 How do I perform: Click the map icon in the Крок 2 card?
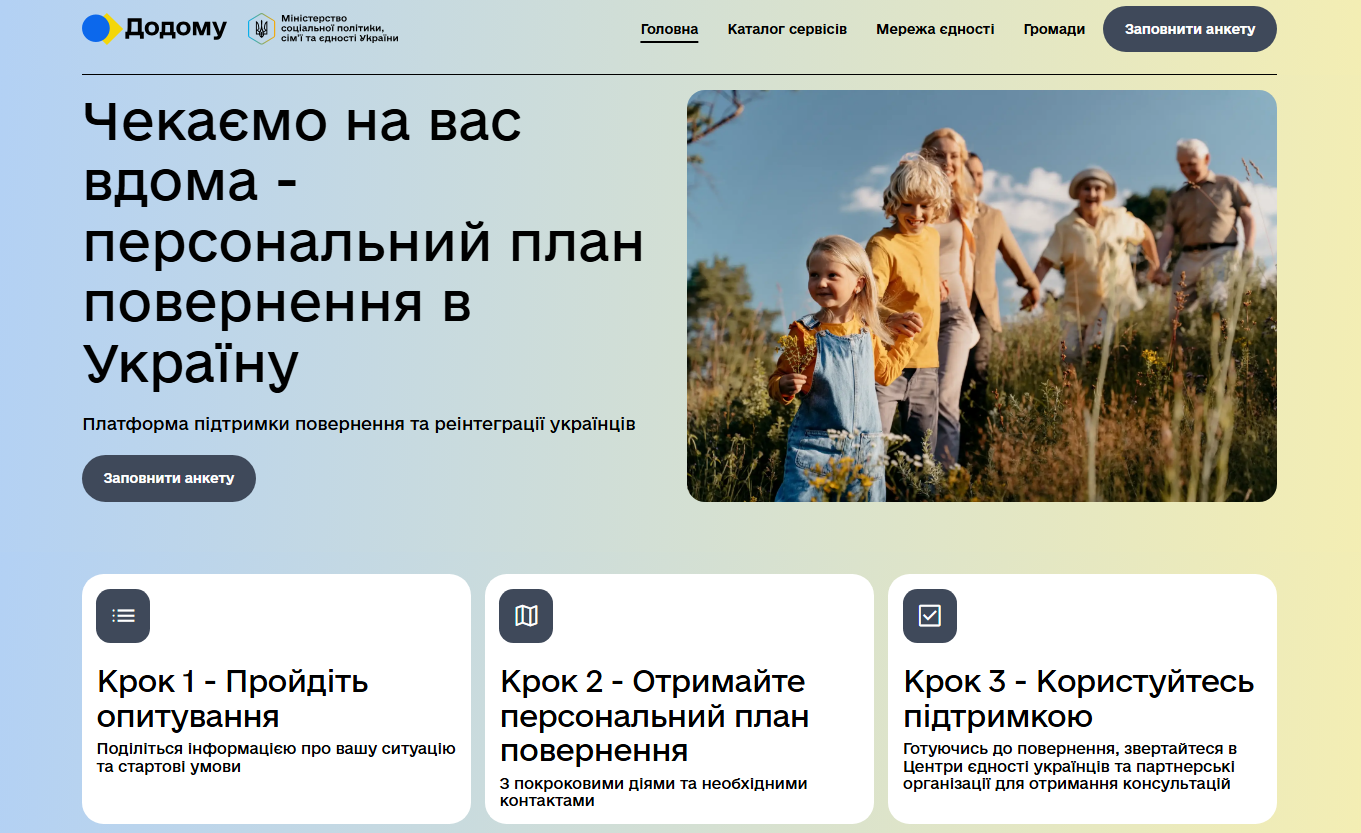tap(526, 616)
